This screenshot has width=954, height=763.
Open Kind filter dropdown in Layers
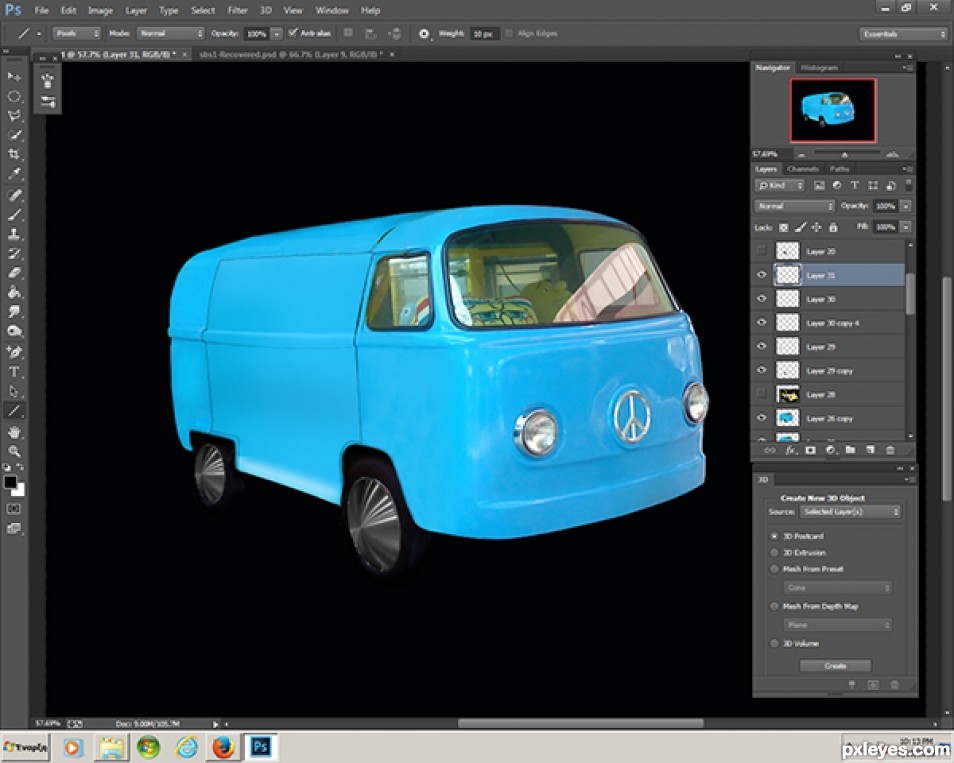[x=780, y=186]
